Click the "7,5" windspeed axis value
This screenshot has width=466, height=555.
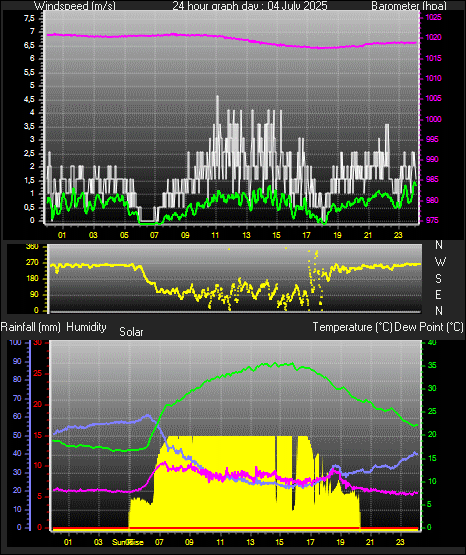point(29,18)
